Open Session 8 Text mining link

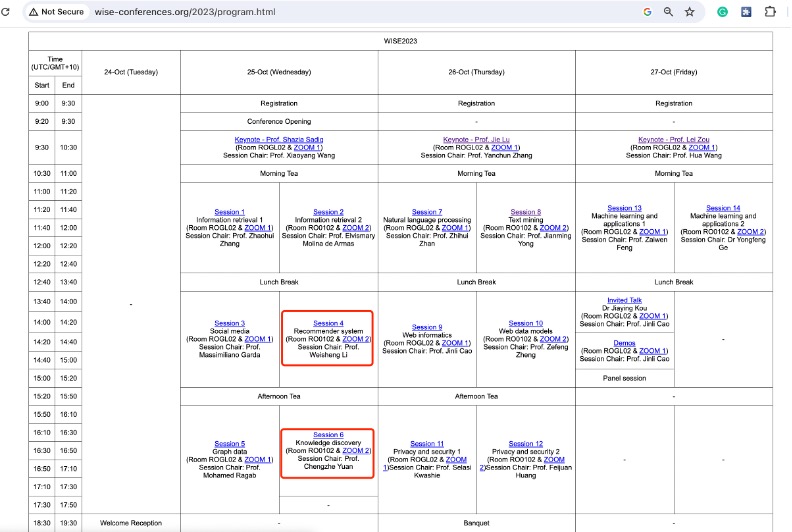tap(525, 212)
